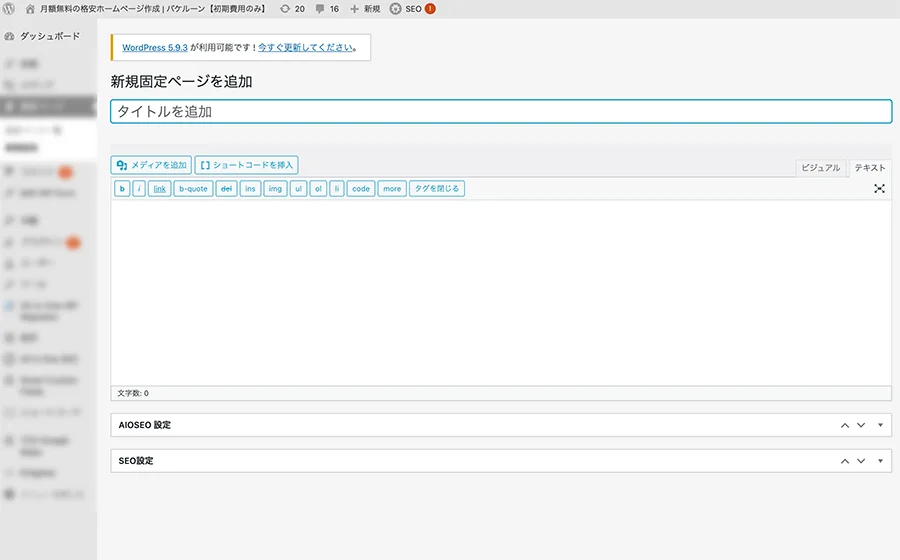Insert read more tag with more button
900x560 pixels.
(392, 189)
